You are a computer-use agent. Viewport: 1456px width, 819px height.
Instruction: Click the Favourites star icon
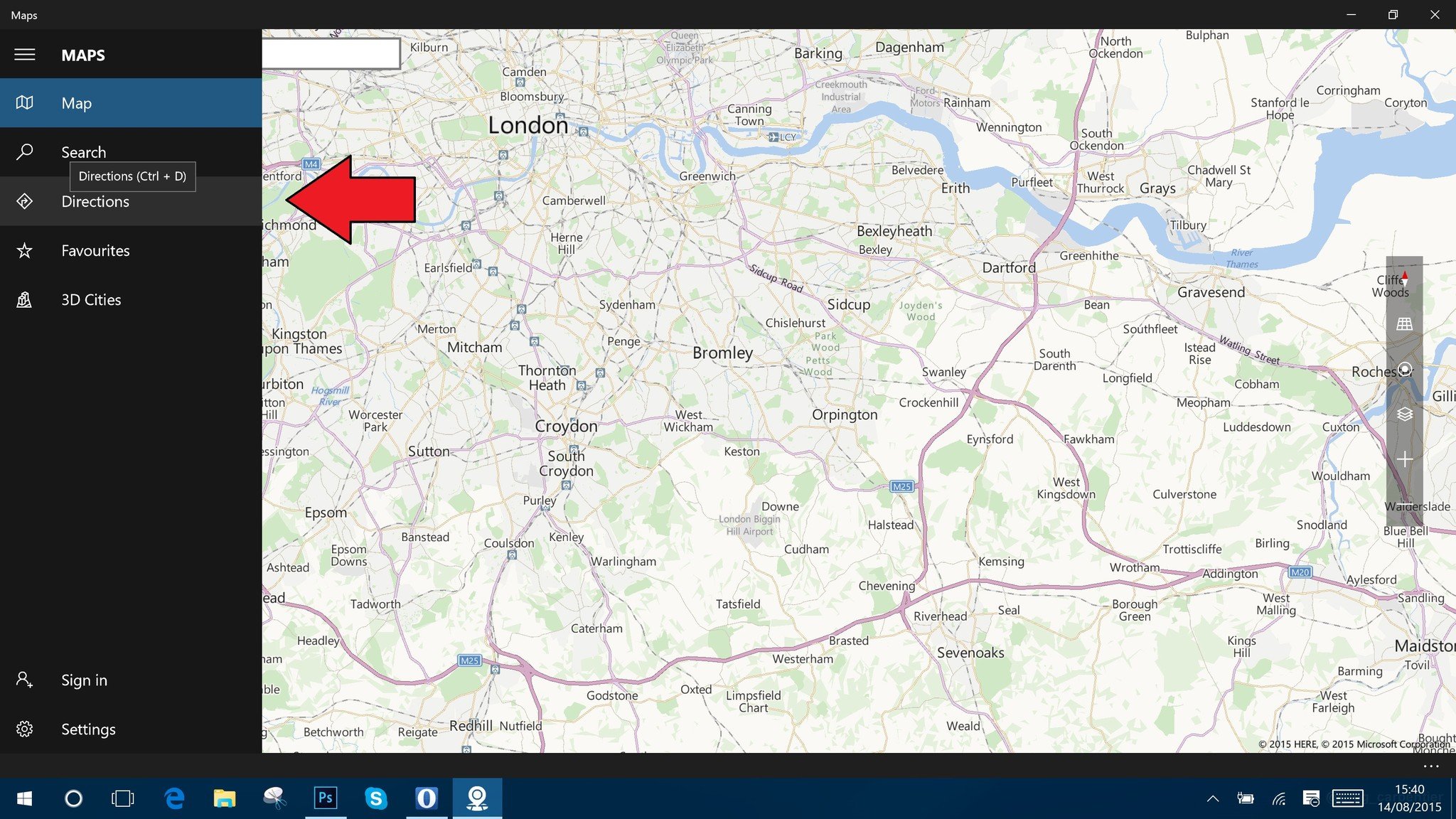click(25, 251)
